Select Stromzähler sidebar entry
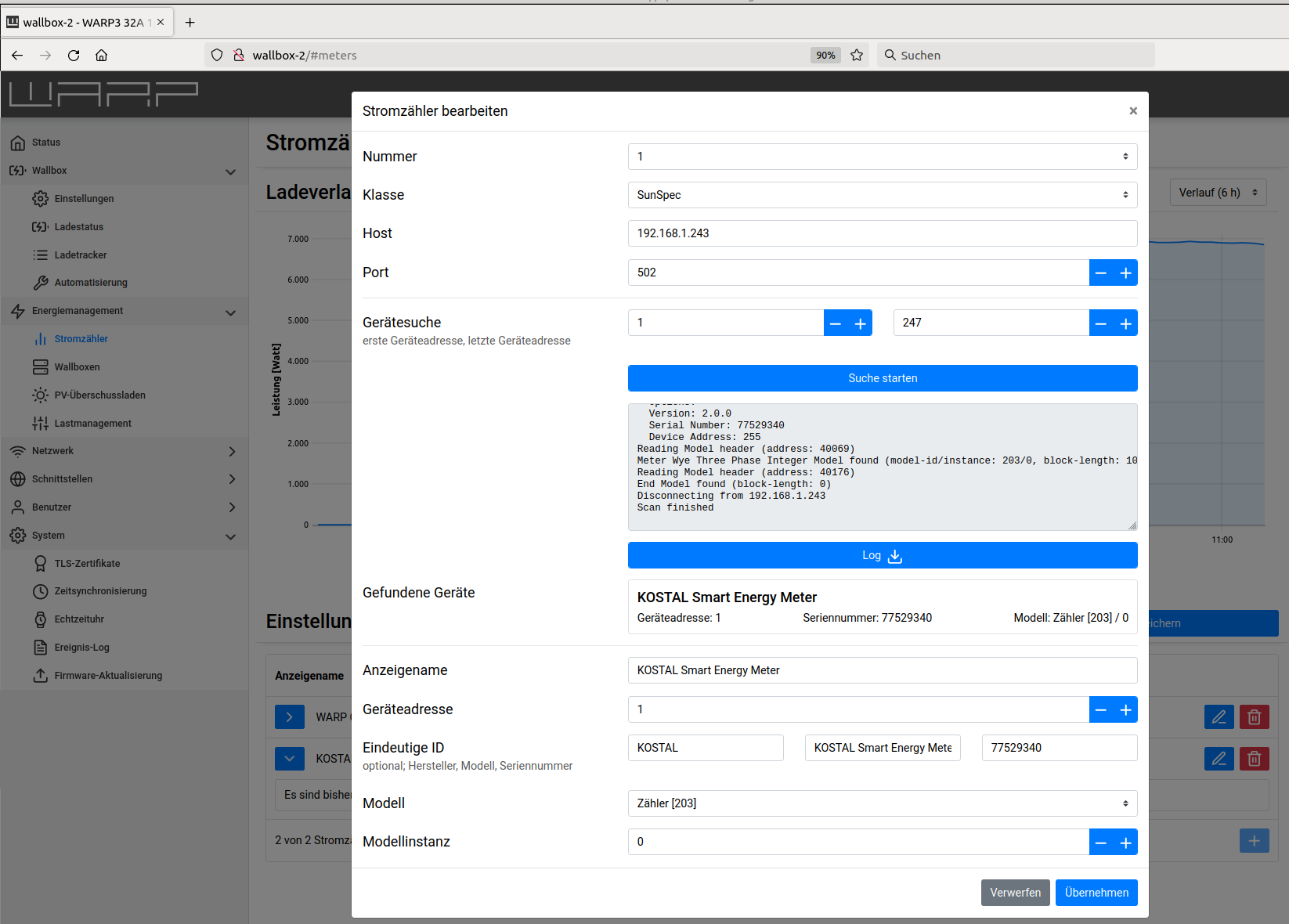Image resolution: width=1289 pixels, height=924 pixels. (81, 339)
